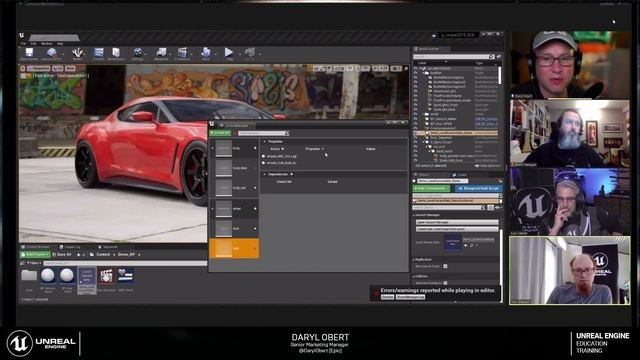
Task: Switch to the Content Browser tab
Action: click(x=36, y=247)
